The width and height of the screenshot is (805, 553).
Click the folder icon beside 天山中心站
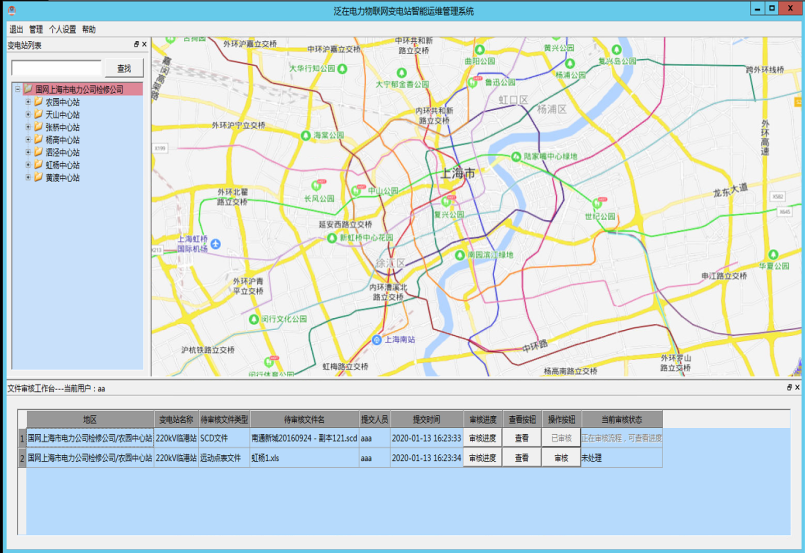(39, 114)
